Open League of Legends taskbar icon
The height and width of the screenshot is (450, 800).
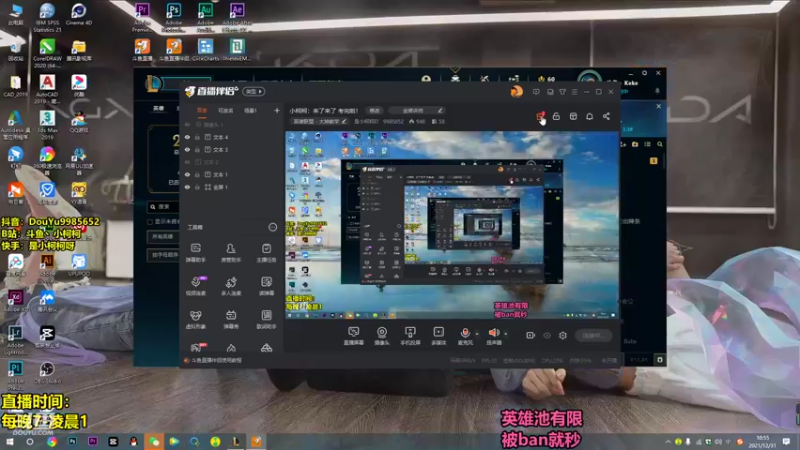pyautogui.click(x=235, y=441)
